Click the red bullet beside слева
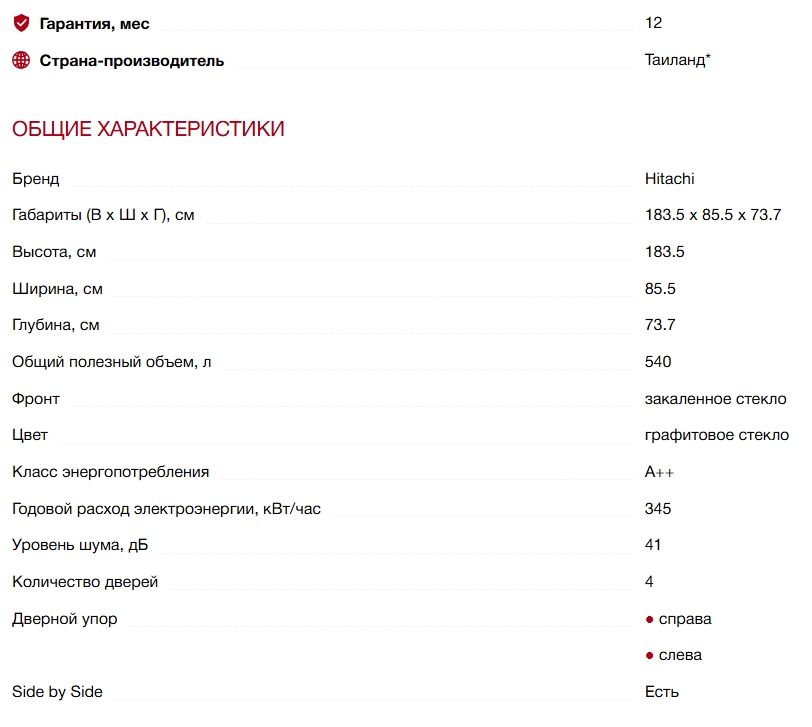812x727 pixels. click(649, 656)
